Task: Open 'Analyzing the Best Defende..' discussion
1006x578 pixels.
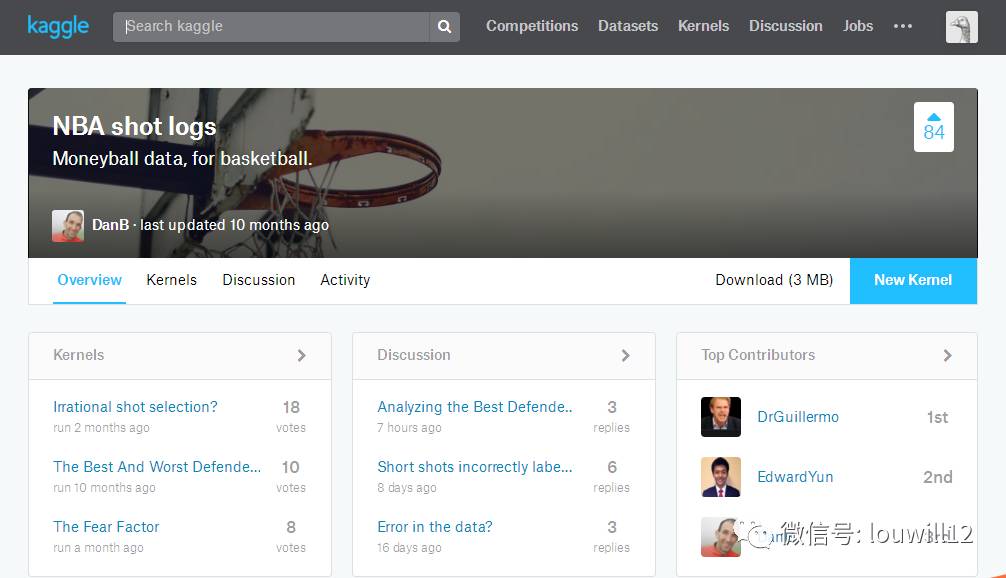Action: pos(475,407)
